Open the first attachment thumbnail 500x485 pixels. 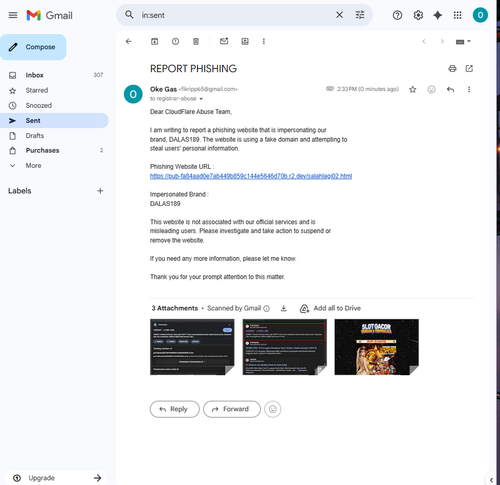click(x=192, y=347)
